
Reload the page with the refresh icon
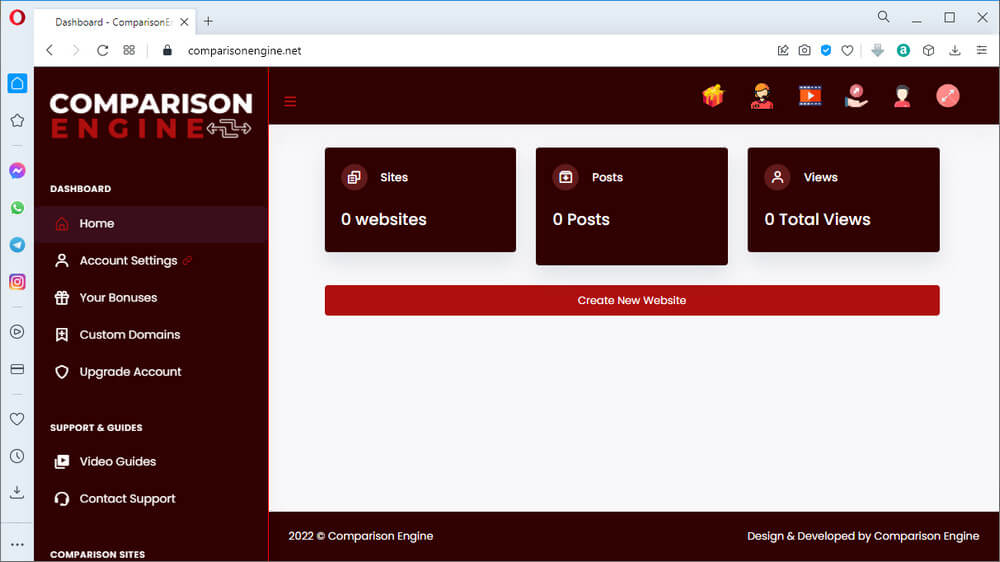102,50
